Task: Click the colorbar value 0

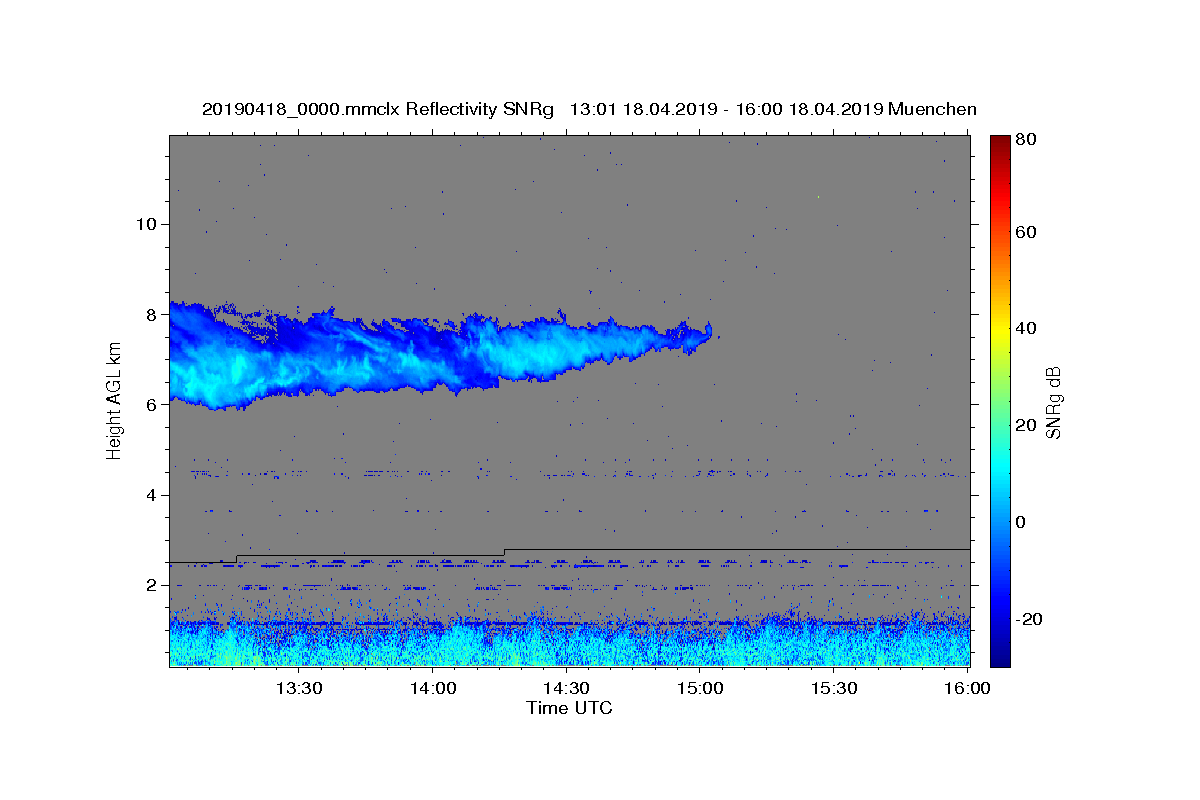Action: click(x=1021, y=522)
